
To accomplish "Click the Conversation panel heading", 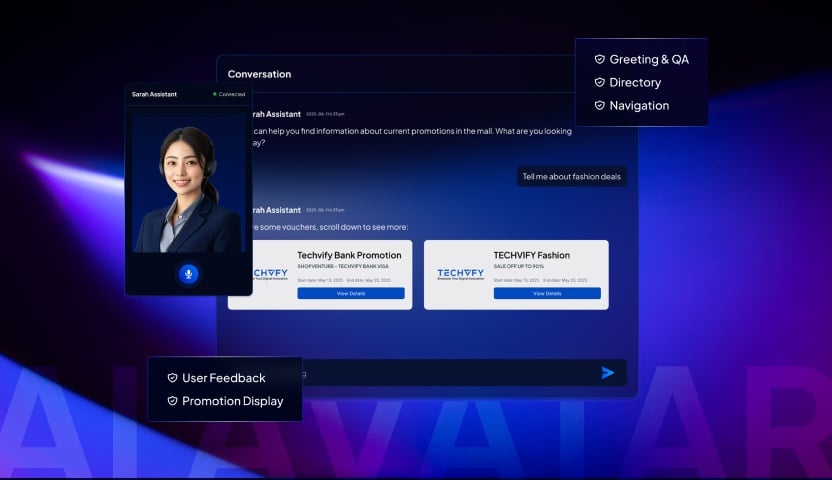I will [259, 74].
